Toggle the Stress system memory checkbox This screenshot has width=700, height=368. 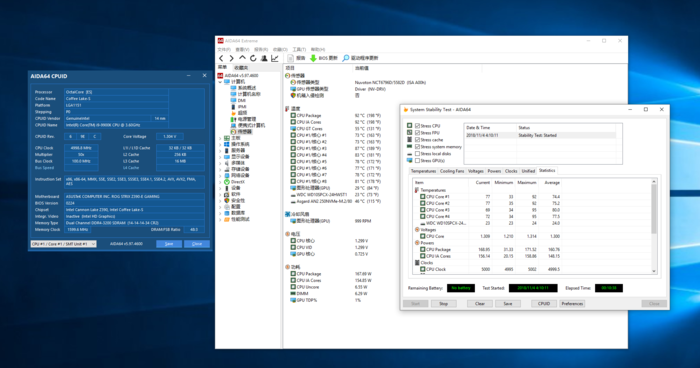(x=417, y=146)
